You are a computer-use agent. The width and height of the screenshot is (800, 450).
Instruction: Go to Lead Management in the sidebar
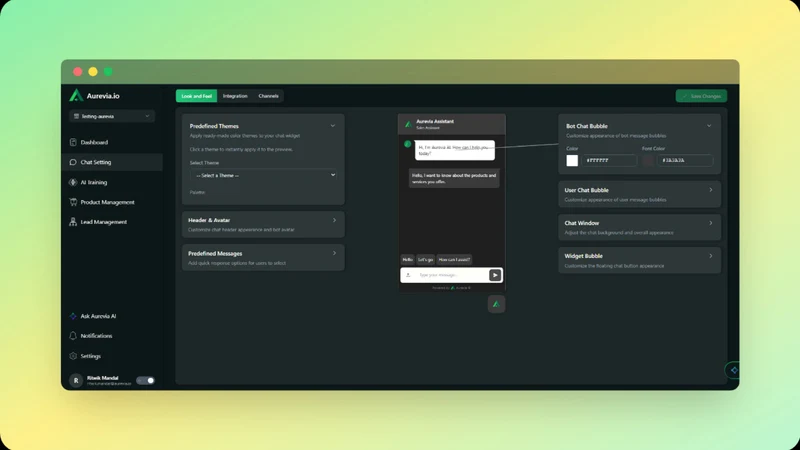[x=104, y=222]
